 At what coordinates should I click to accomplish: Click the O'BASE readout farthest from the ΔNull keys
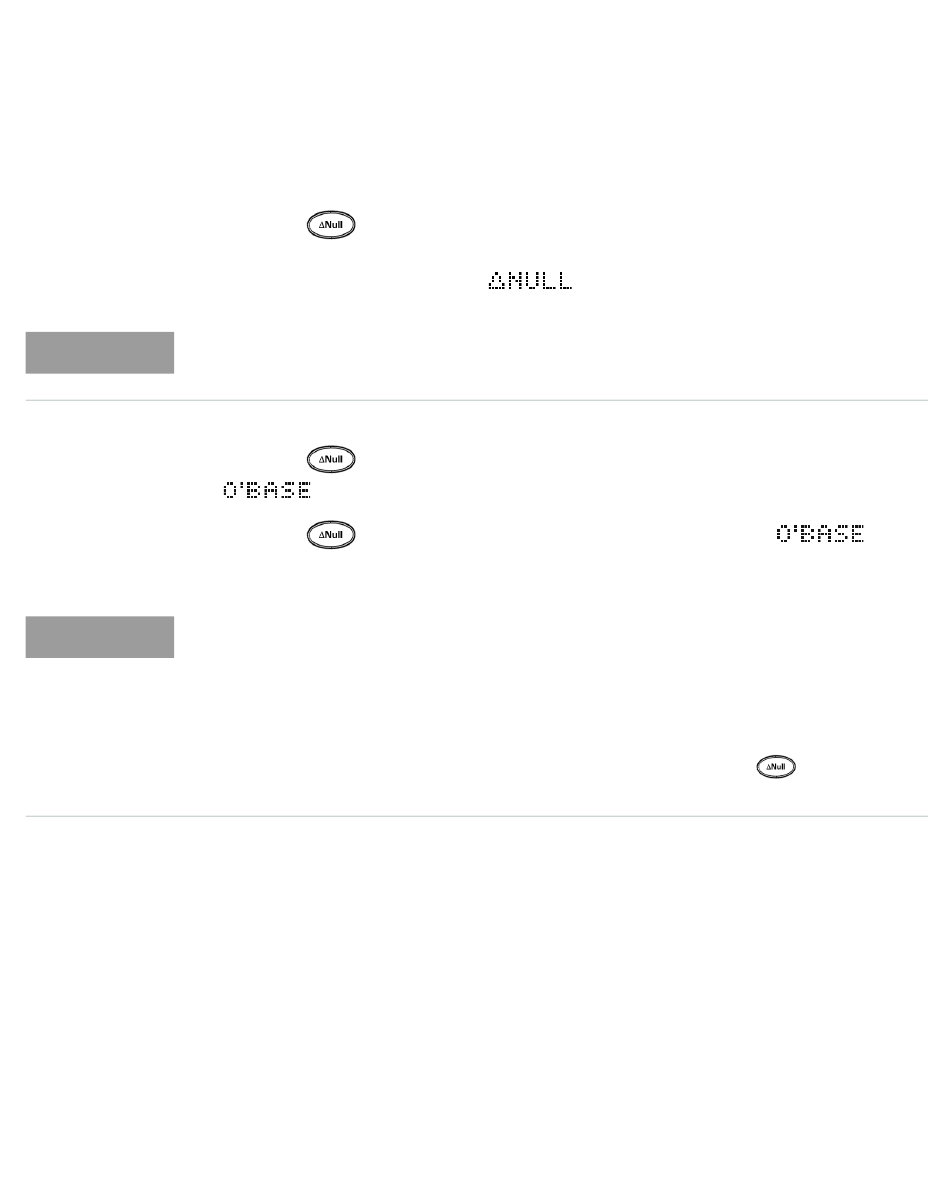pyautogui.click(x=820, y=534)
